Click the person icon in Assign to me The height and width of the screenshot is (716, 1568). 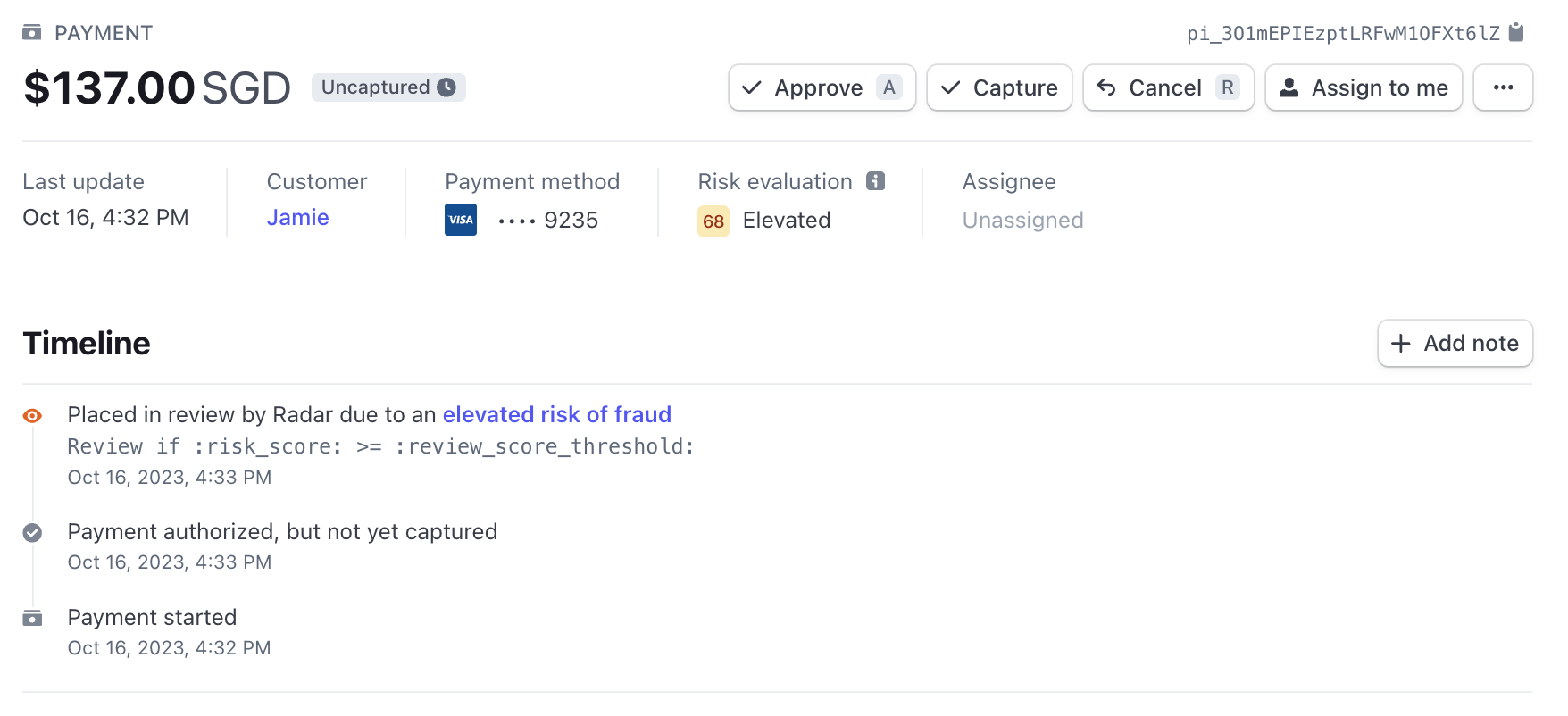click(x=1289, y=87)
